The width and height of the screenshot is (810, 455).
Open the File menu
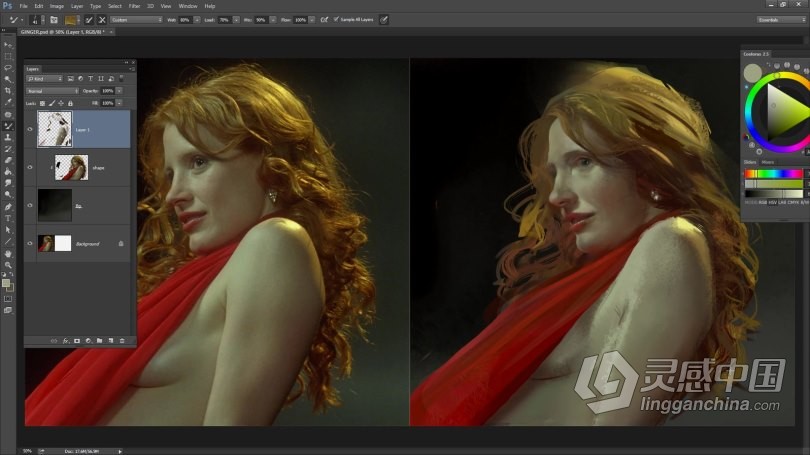23,6
